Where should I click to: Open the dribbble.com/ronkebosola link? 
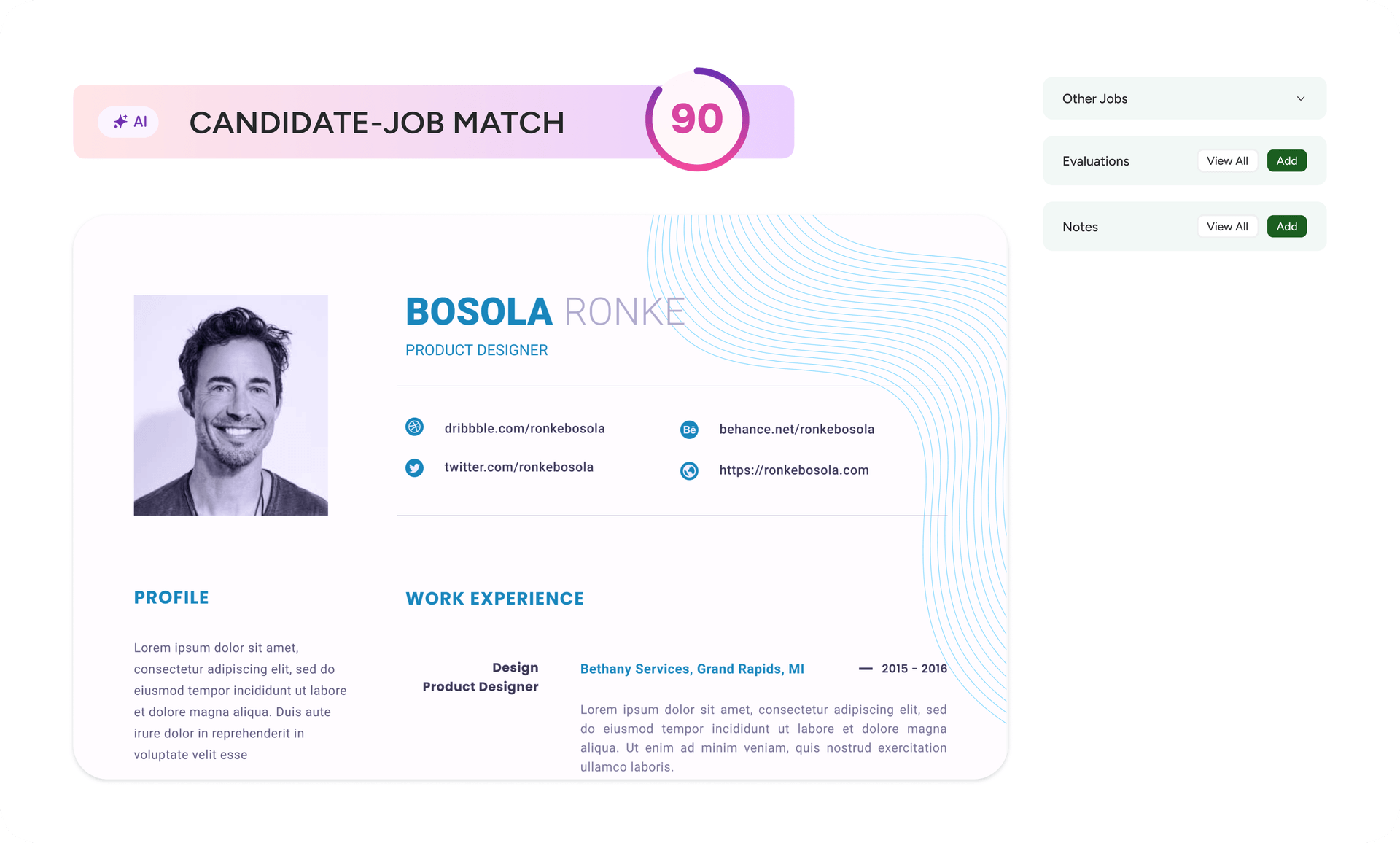click(524, 429)
